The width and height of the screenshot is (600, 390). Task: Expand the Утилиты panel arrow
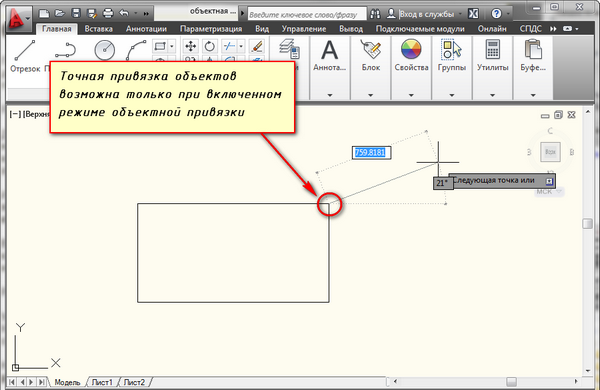(x=492, y=95)
